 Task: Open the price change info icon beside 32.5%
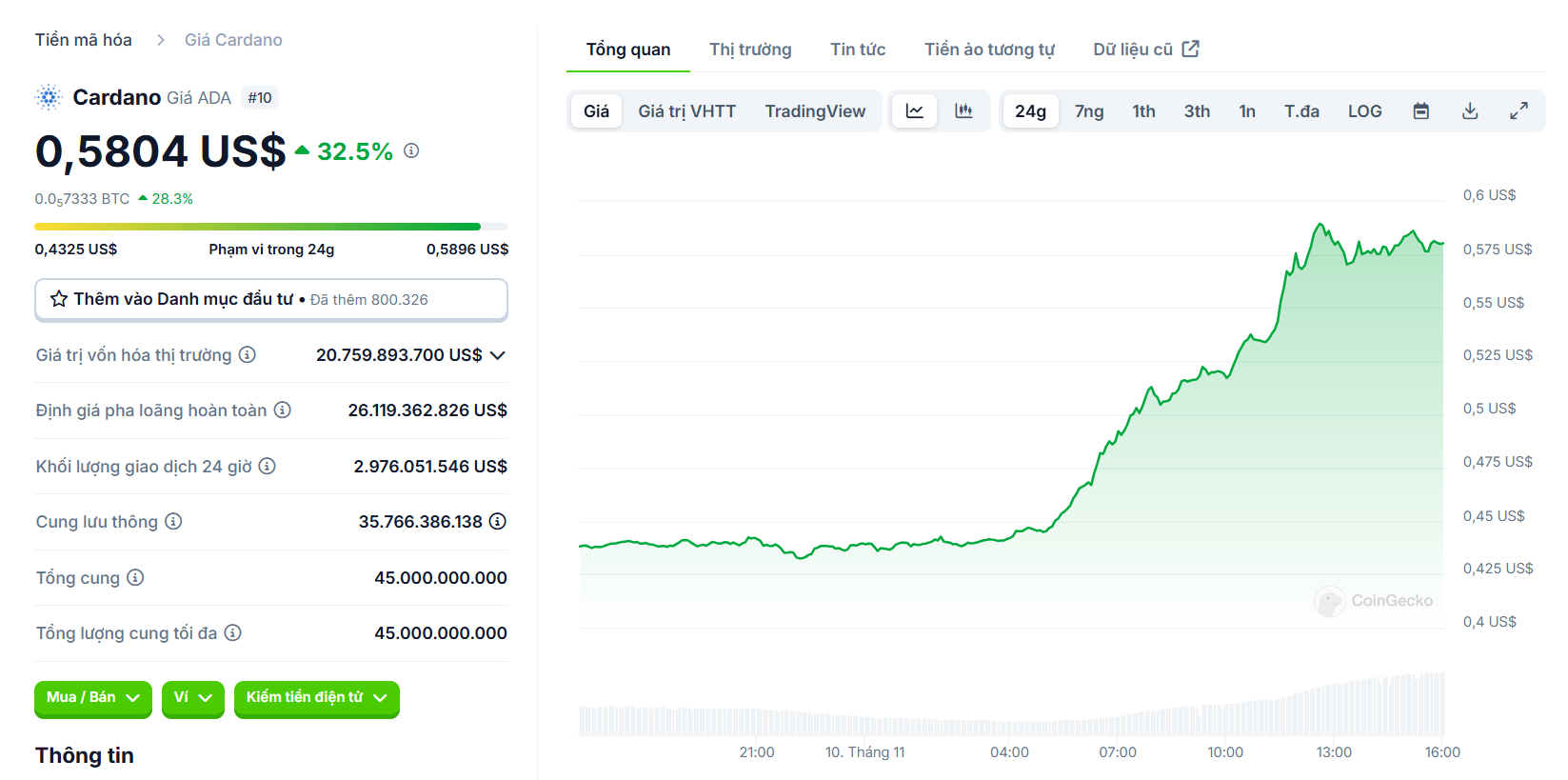(x=411, y=150)
